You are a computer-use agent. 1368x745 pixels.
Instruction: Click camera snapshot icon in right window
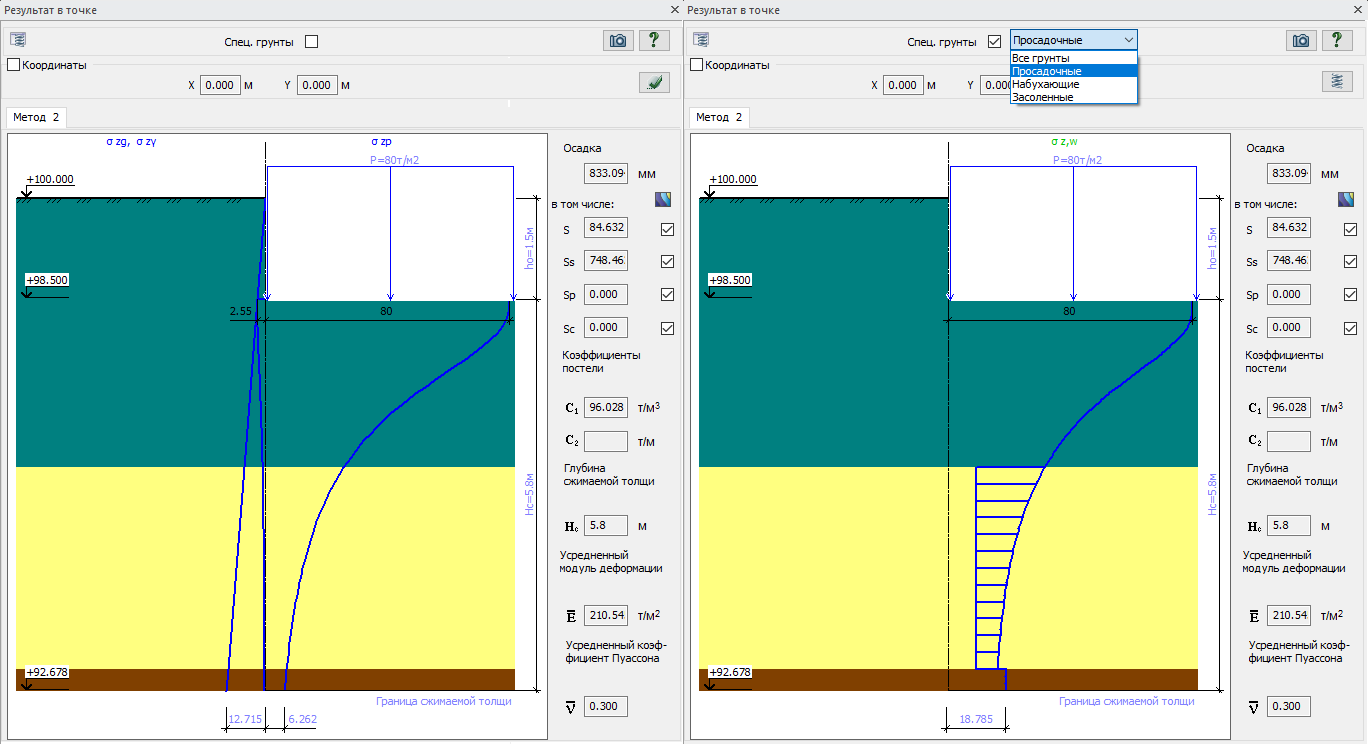[1301, 40]
